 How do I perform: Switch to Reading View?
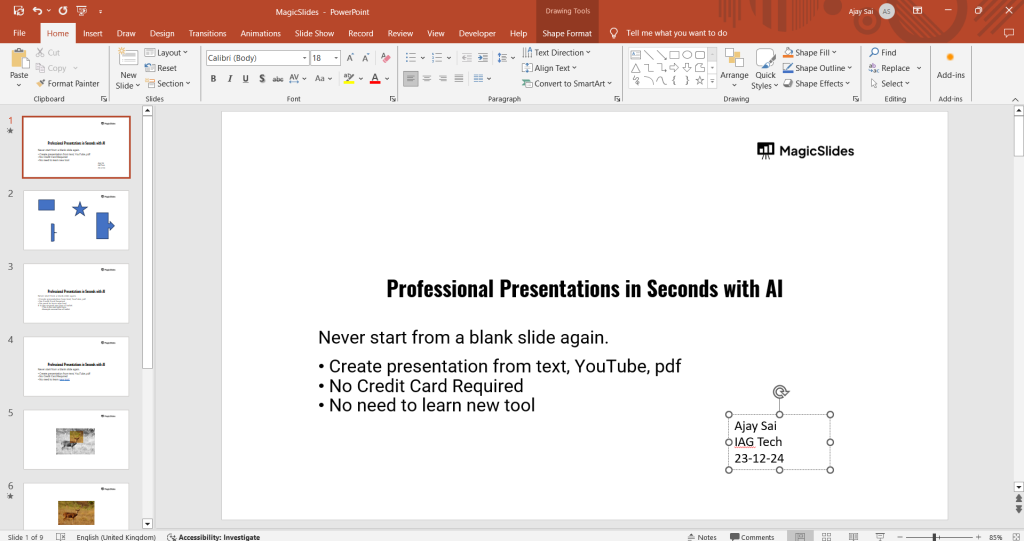(x=853, y=536)
